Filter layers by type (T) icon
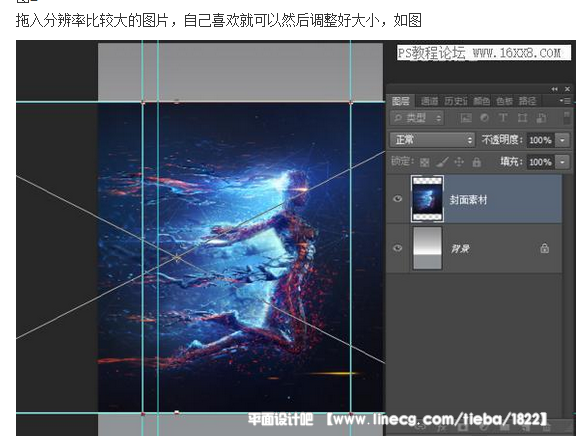Viewport: 581px width, 436px height. click(x=503, y=118)
